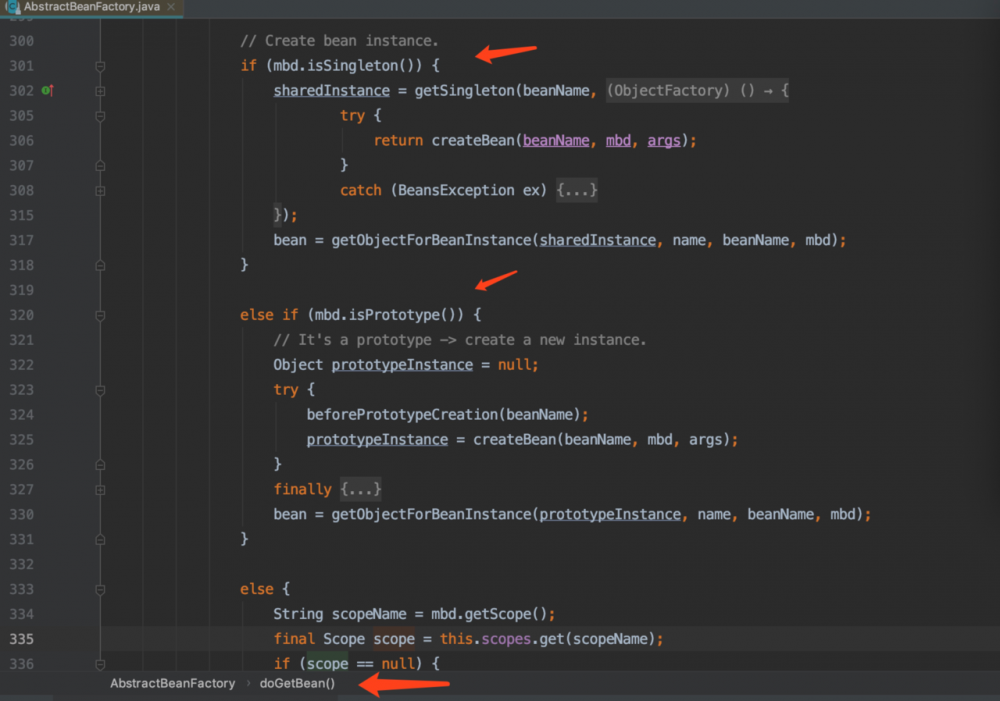
Task: Click scopeName variable declaration on line 334
Action: pos(369,614)
